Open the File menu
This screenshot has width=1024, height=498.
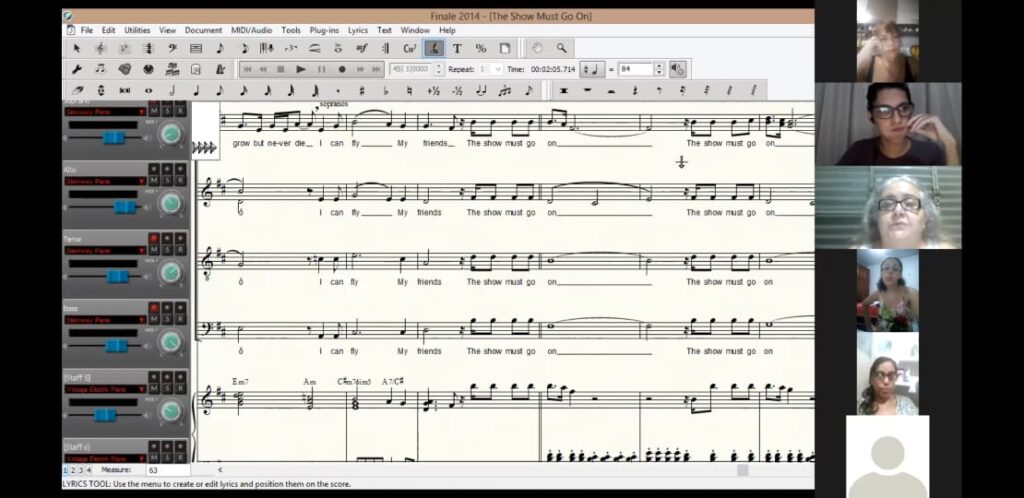click(x=86, y=30)
